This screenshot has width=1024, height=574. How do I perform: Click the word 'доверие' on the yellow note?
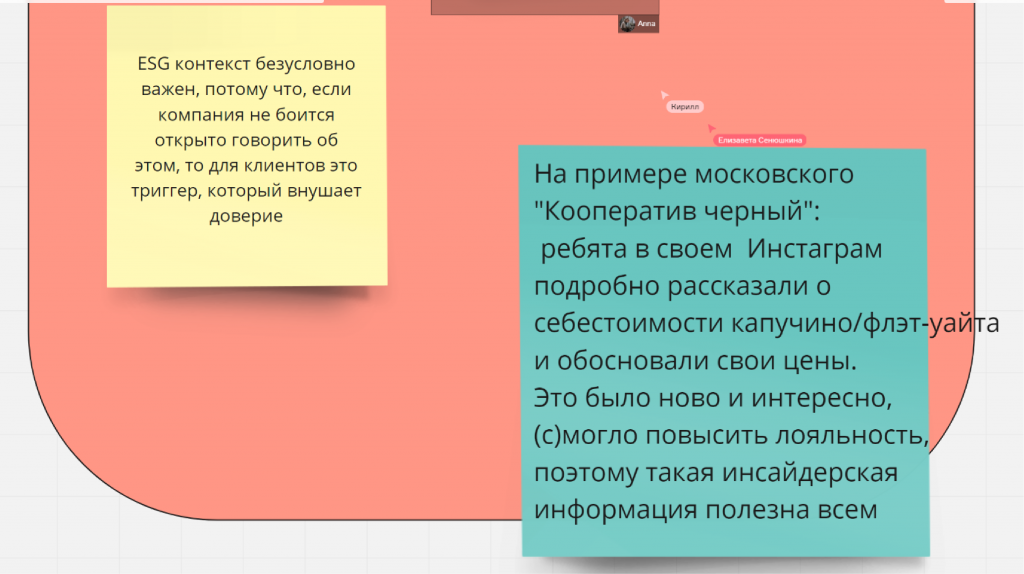(x=246, y=216)
